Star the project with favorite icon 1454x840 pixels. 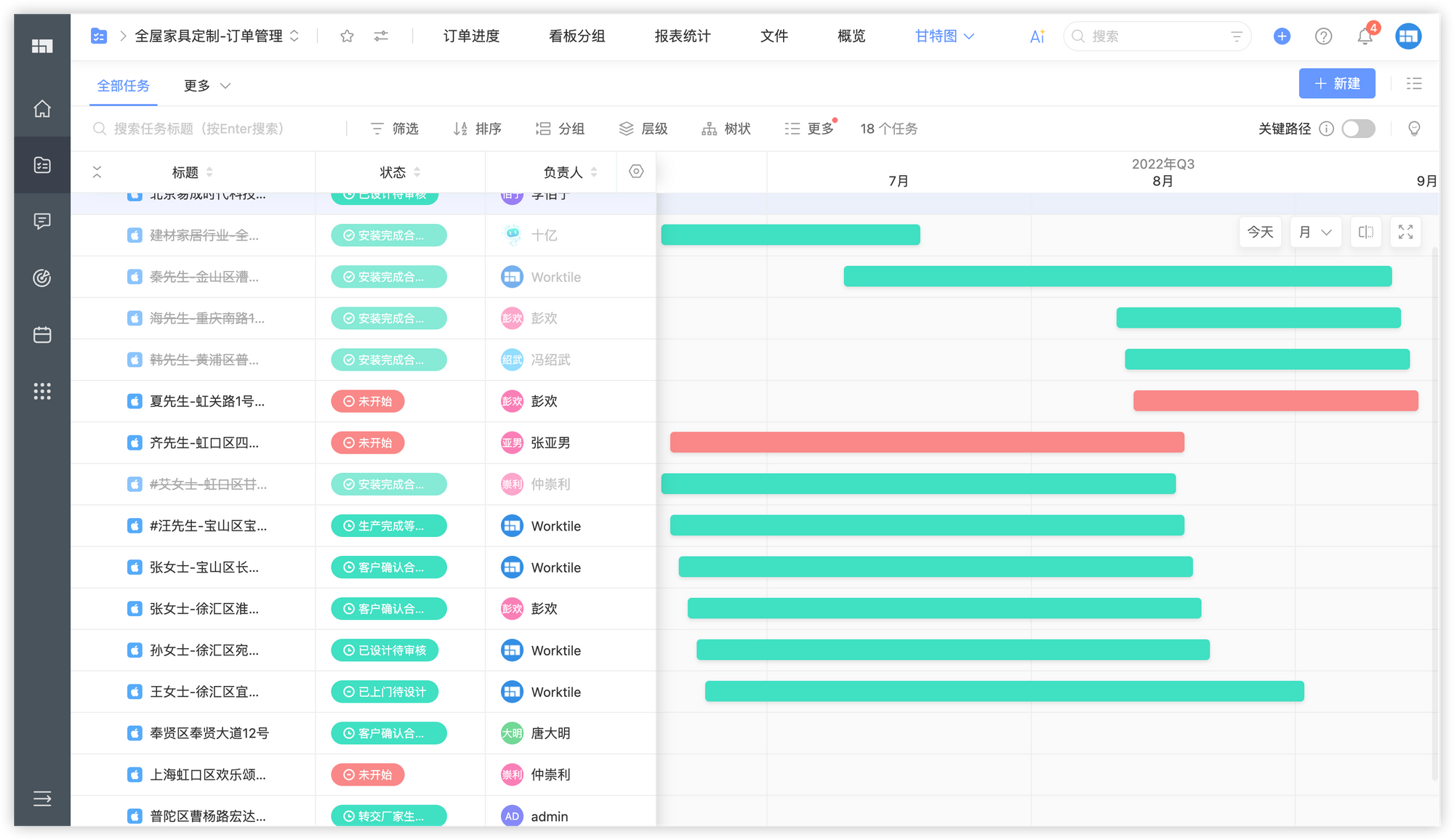coord(347,36)
